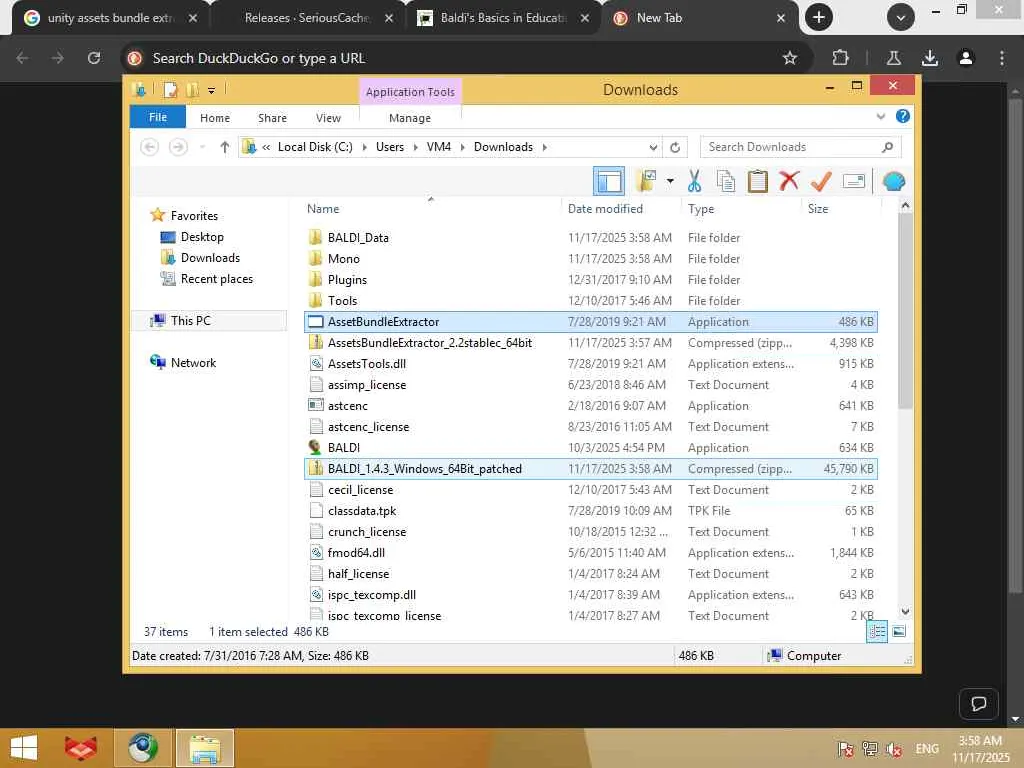The height and width of the screenshot is (768, 1024).
Task: Click the New folder quick access icon
Action: click(x=192, y=90)
